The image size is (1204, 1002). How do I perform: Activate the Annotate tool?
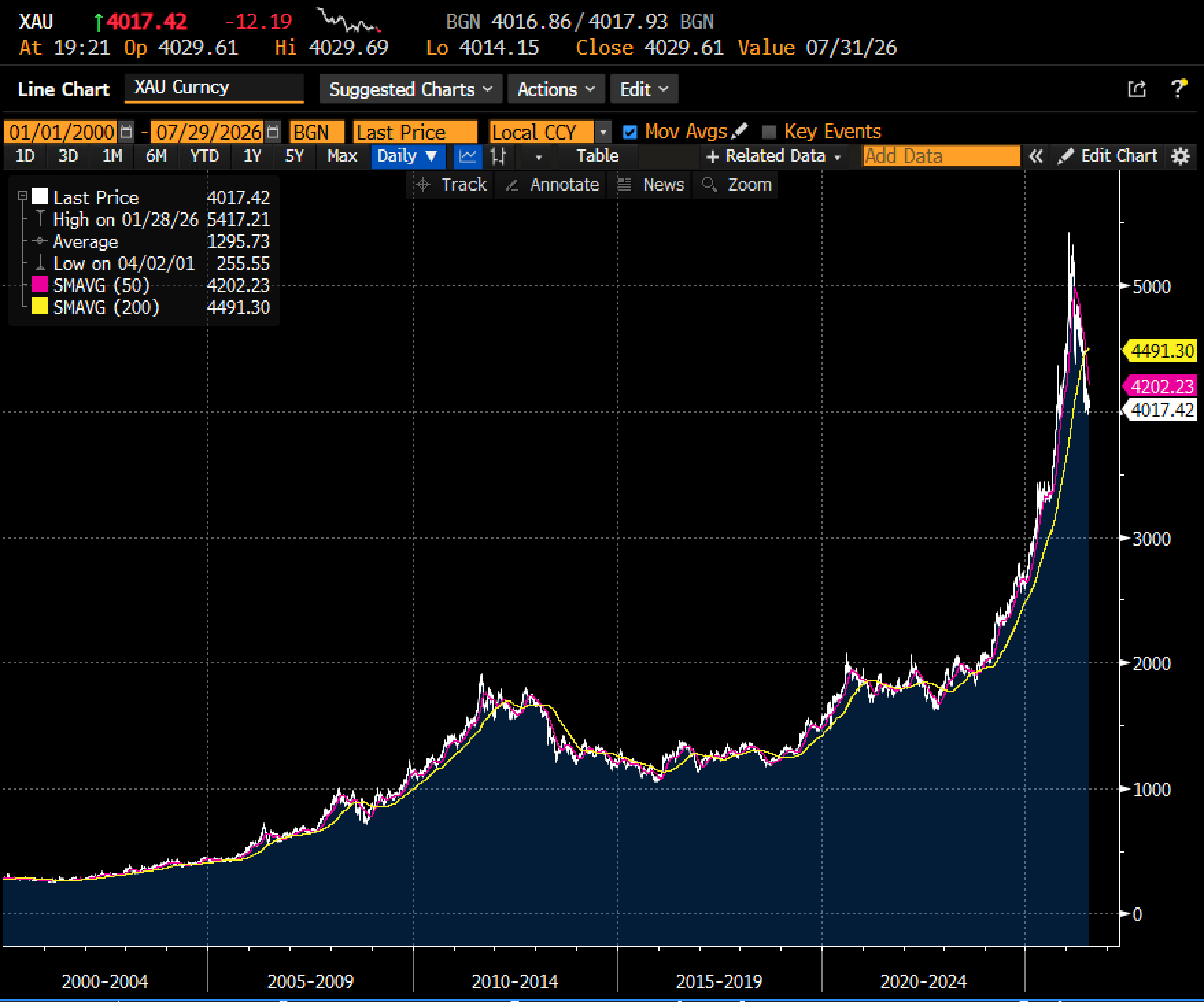point(552,184)
